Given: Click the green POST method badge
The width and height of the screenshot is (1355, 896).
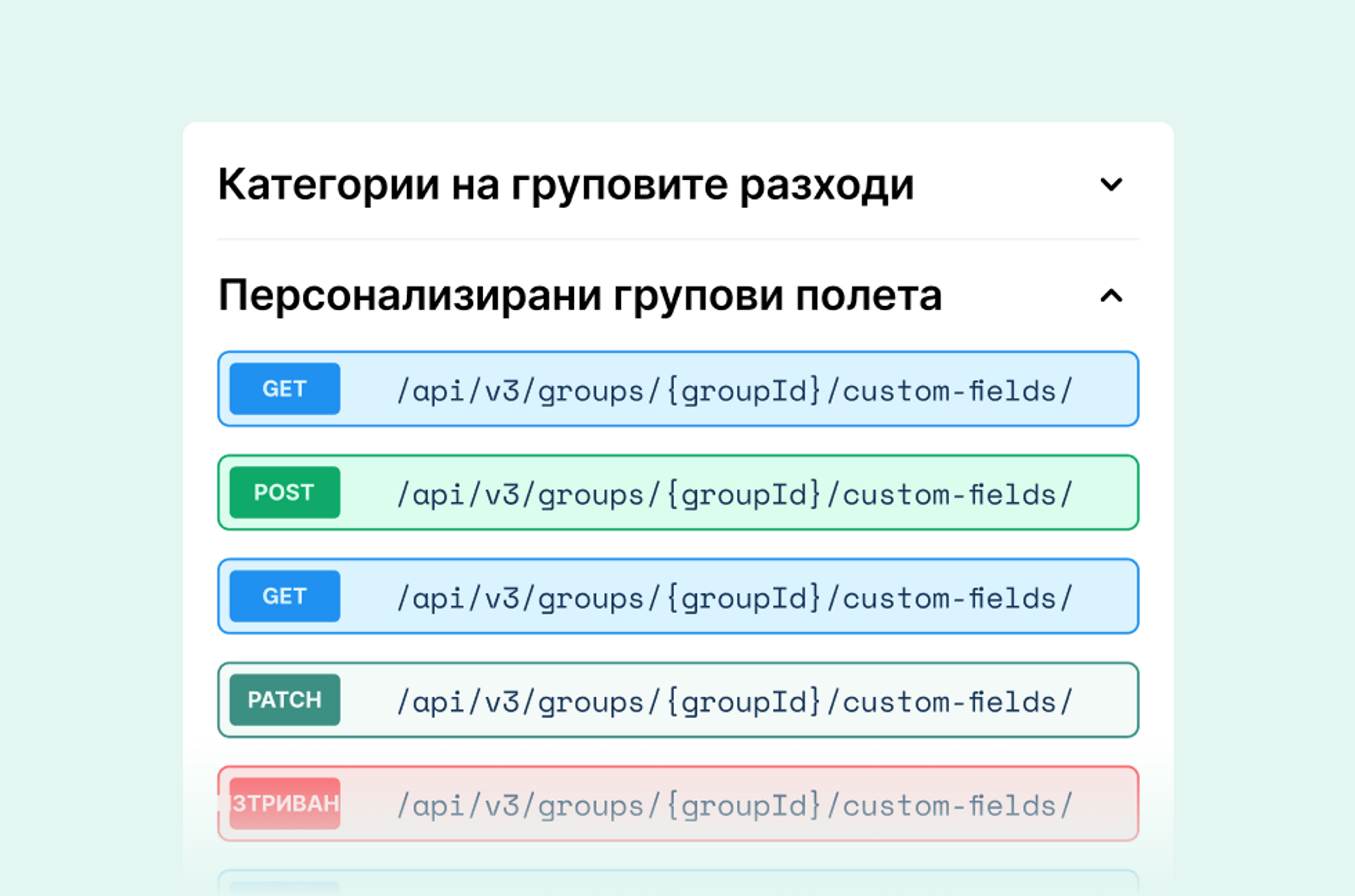Looking at the screenshot, I should pyautogui.click(x=285, y=492).
